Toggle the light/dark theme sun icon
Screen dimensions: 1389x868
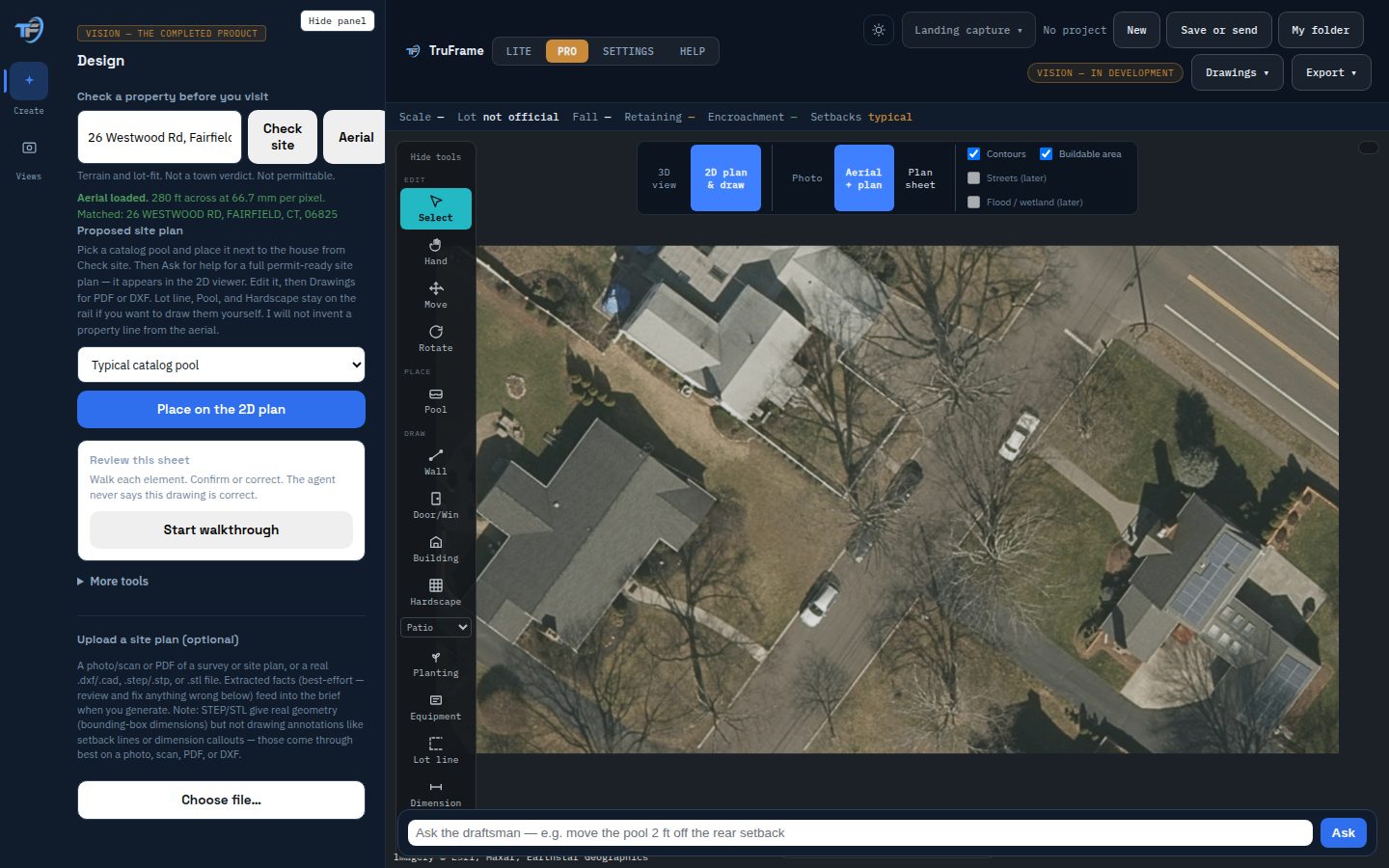(x=879, y=30)
